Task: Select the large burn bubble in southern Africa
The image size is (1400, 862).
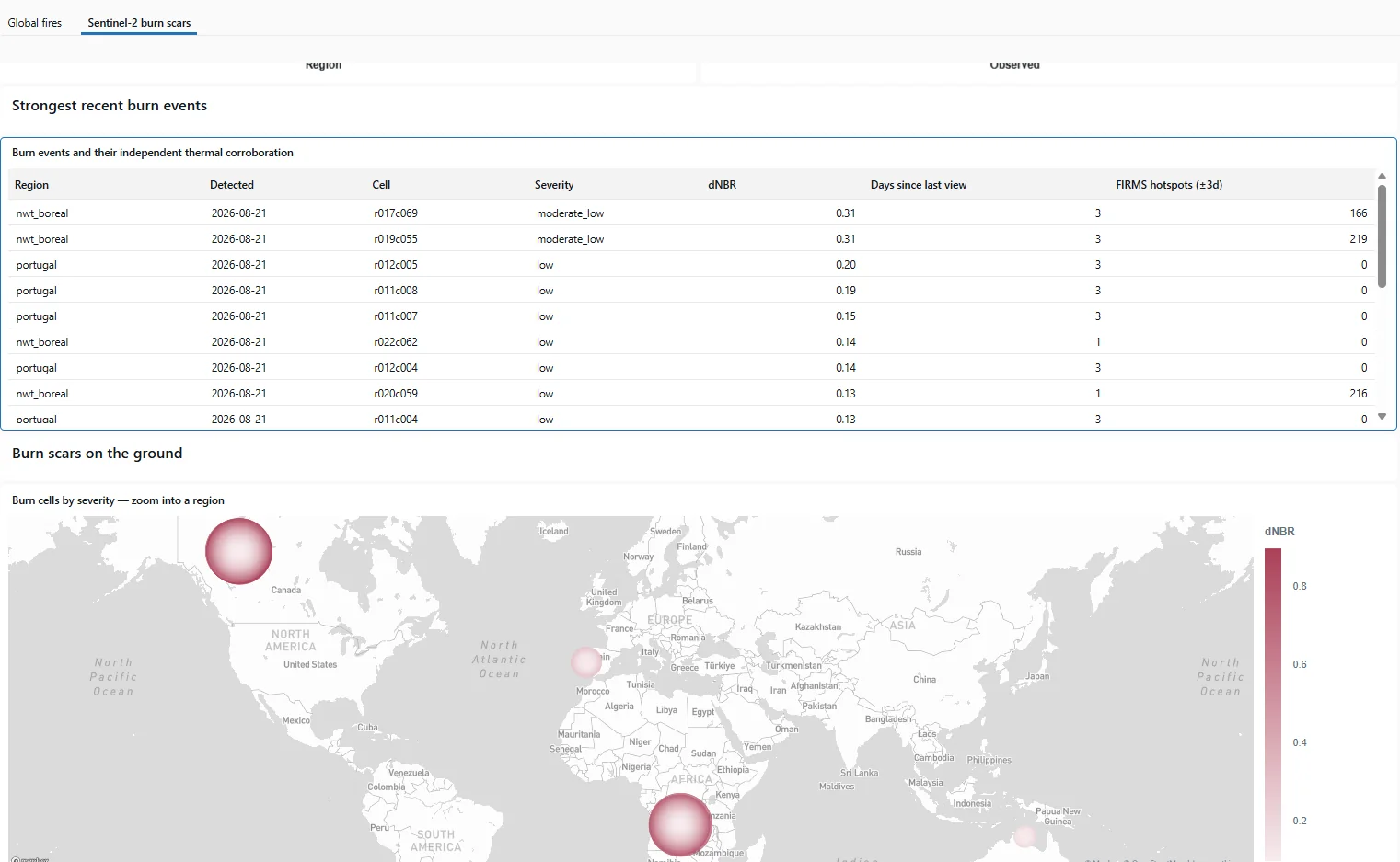Action: point(680,825)
